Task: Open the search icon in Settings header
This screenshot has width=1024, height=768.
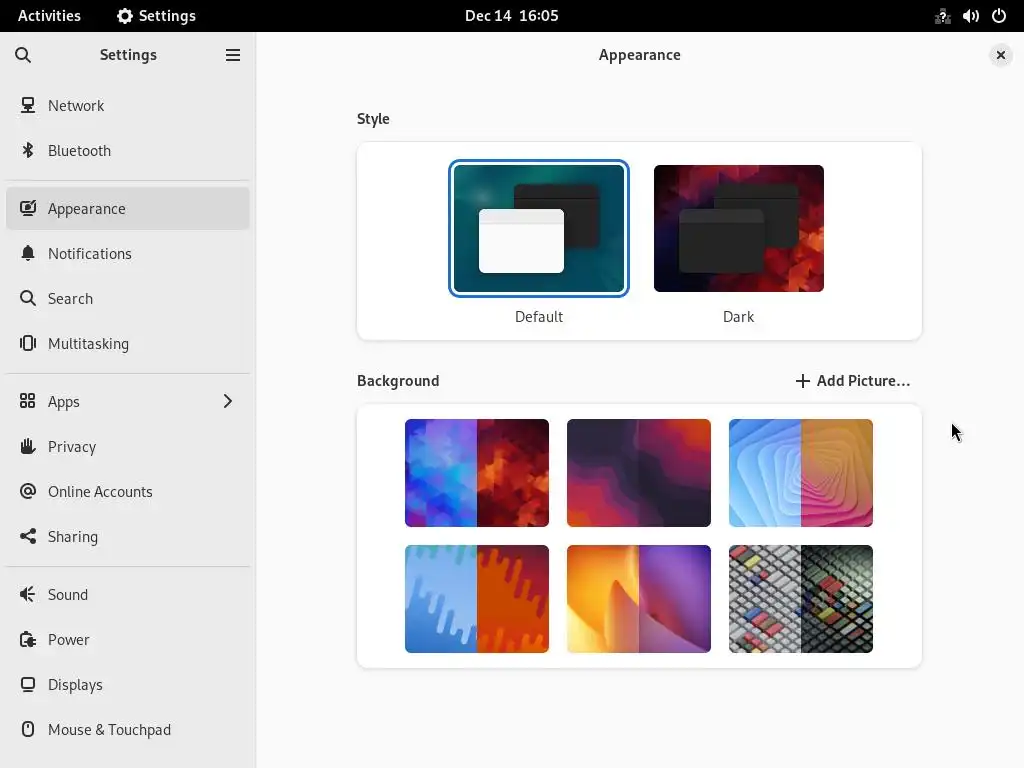Action: (23, 55)
